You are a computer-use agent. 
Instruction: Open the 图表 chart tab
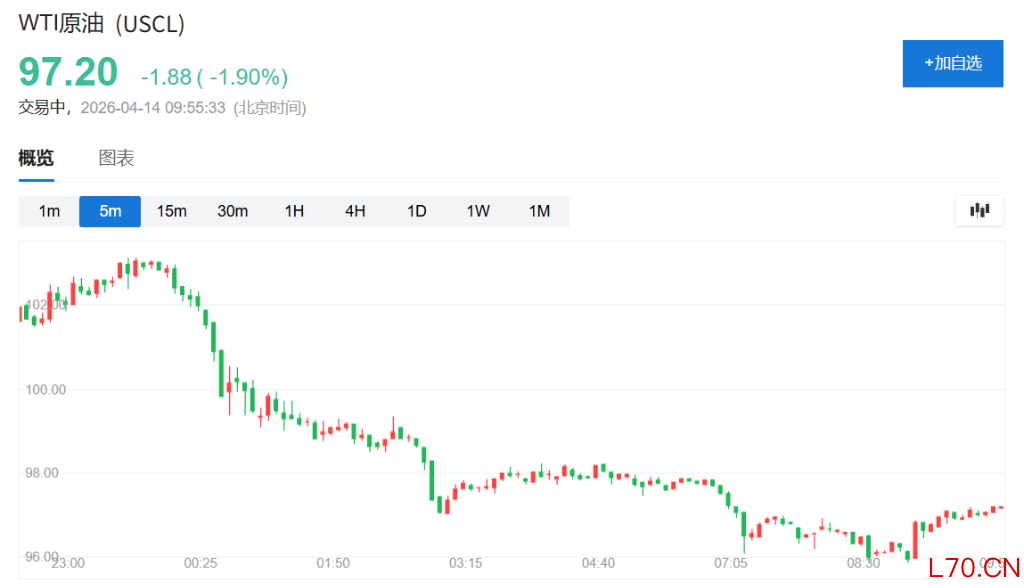point(116,158)
